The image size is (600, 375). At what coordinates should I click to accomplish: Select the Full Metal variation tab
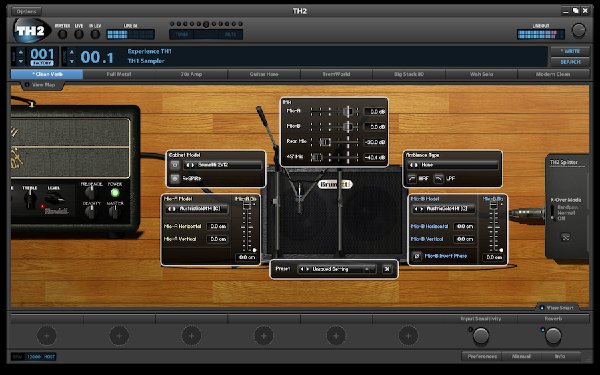pyautogui.click(x=119, y=74)
